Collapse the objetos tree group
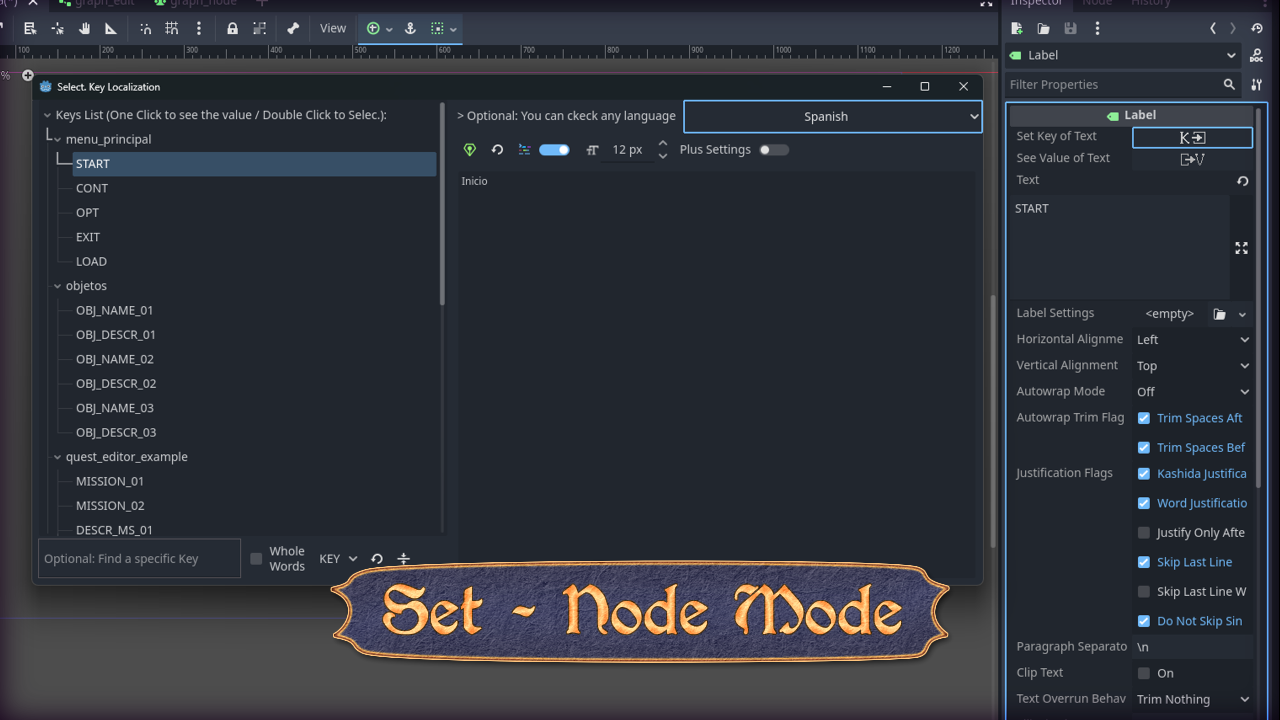The width and height of the screenshot is (1280, 720). click(x=57, y=286)
